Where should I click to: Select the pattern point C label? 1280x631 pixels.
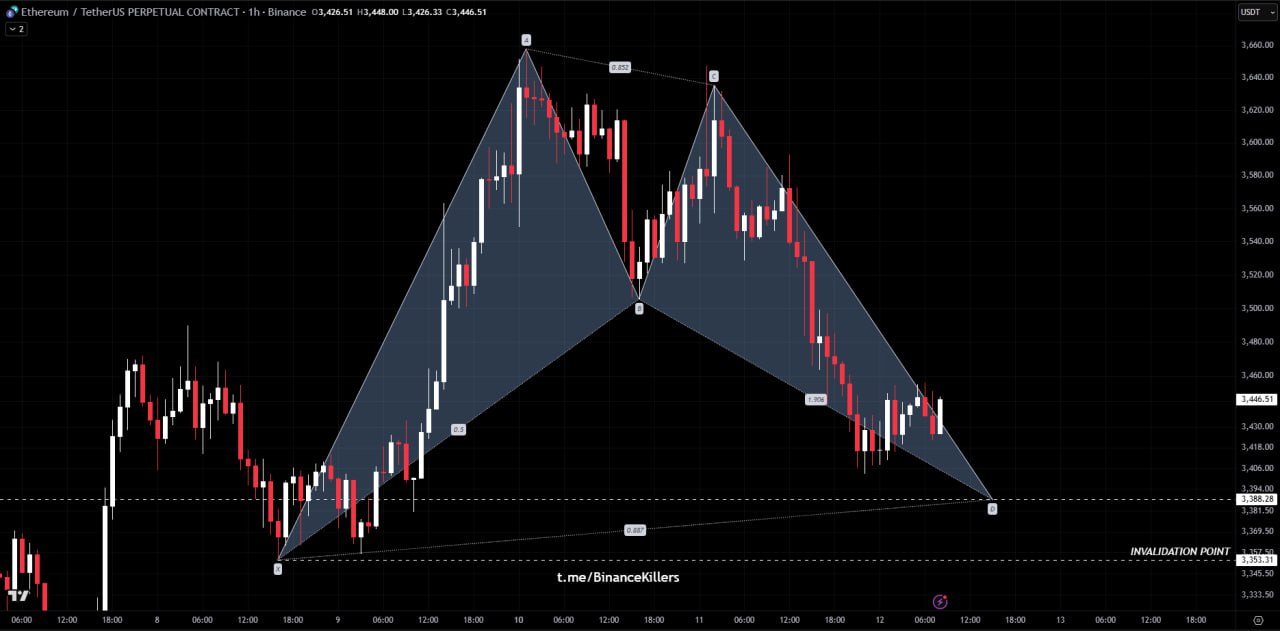(x=713, y=76)
